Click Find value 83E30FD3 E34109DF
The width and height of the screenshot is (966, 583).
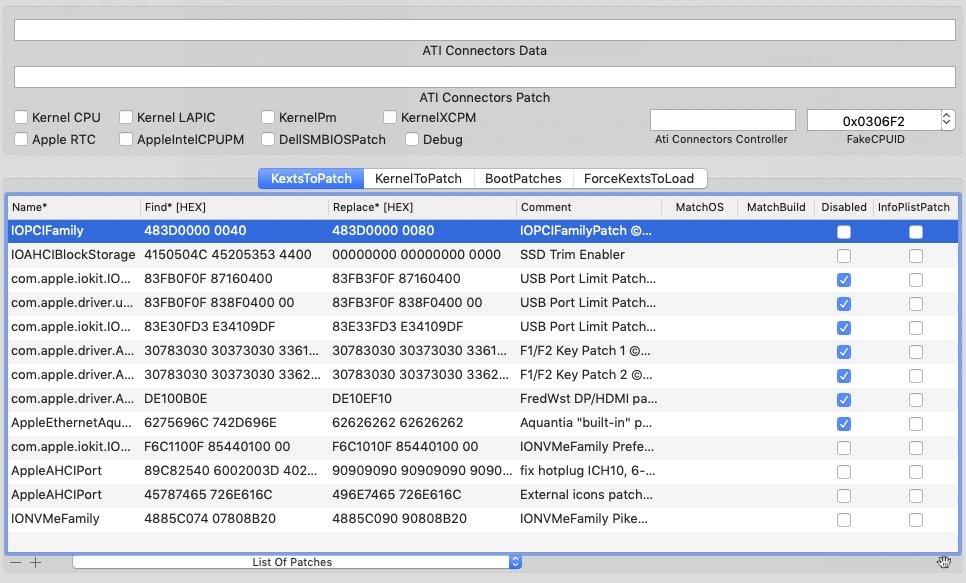coord(209,327)
